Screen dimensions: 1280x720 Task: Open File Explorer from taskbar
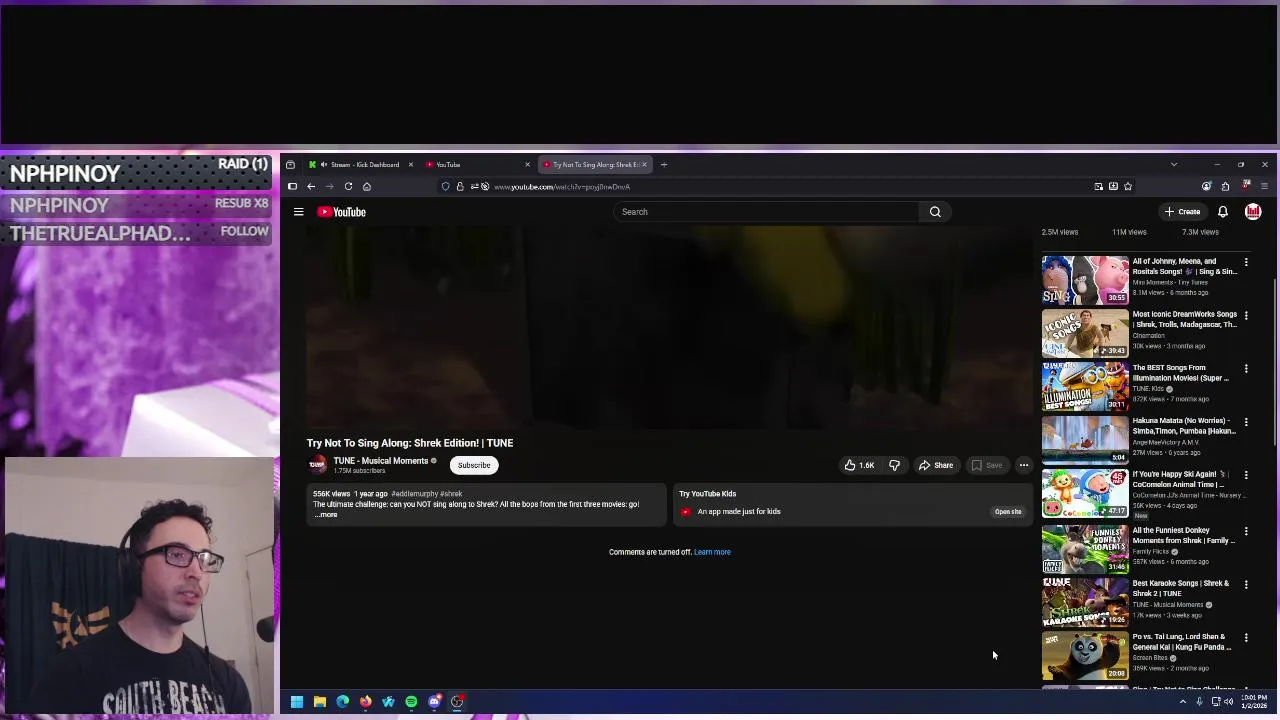point(319,702)
